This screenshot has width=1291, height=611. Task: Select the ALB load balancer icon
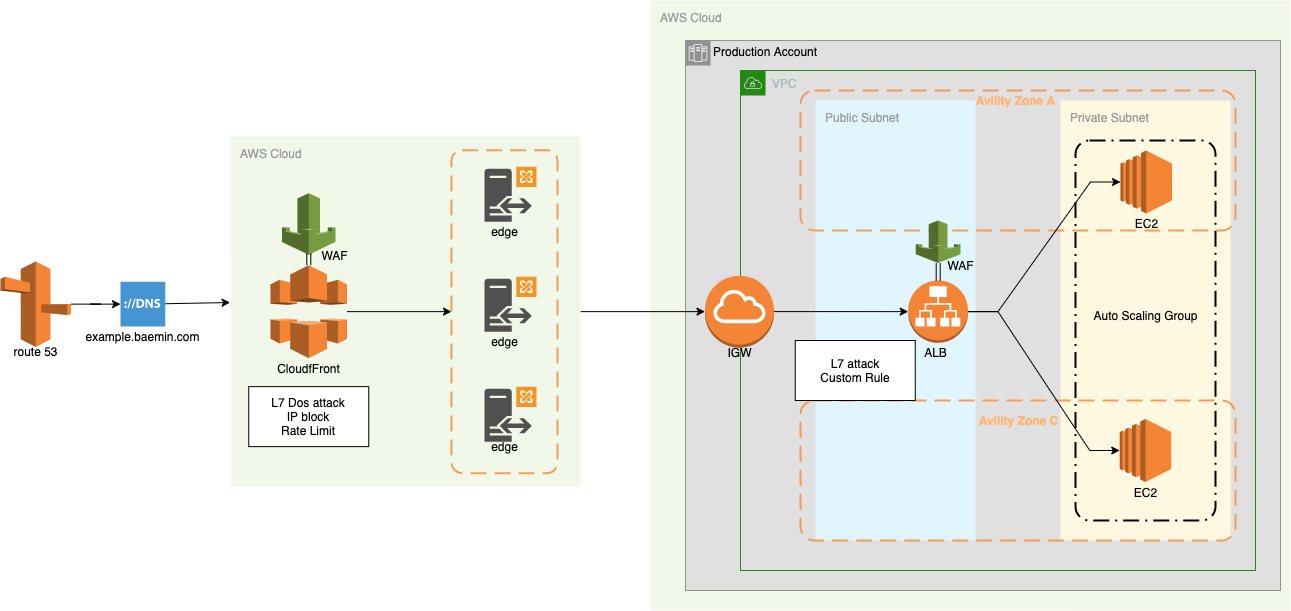point(939,311)
